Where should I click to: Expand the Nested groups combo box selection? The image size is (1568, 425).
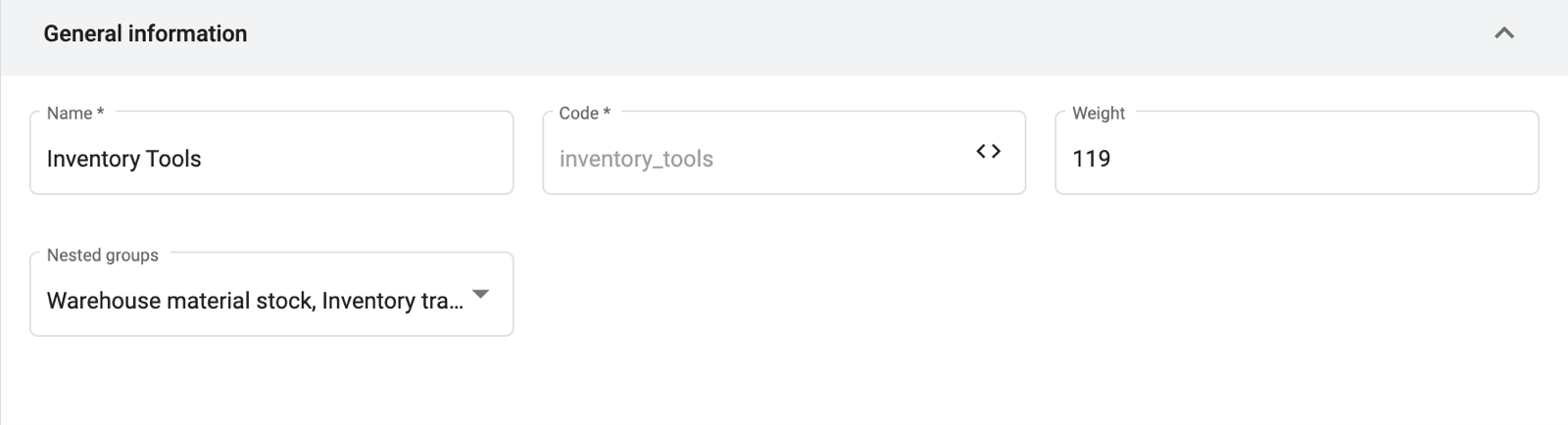[271, 294]
